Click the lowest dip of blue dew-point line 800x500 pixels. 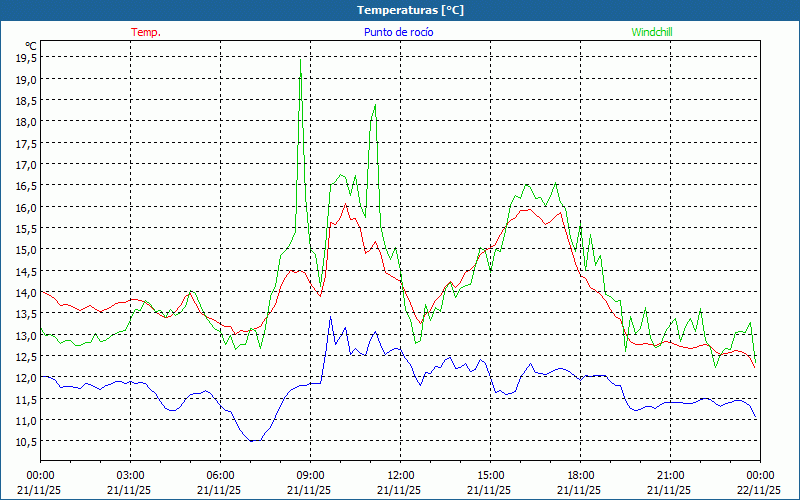pyautogui.click(x=255, y=440)
